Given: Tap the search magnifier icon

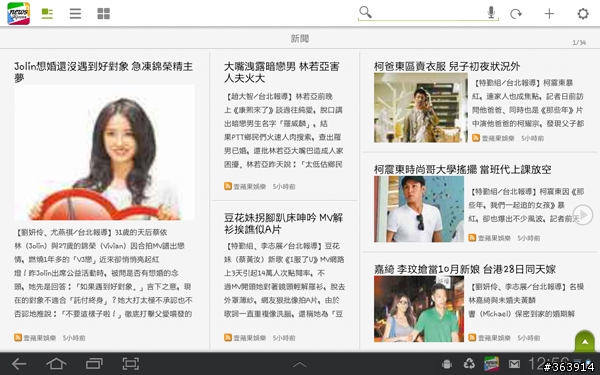Looking at the screenshot, I should click(365, 12).
